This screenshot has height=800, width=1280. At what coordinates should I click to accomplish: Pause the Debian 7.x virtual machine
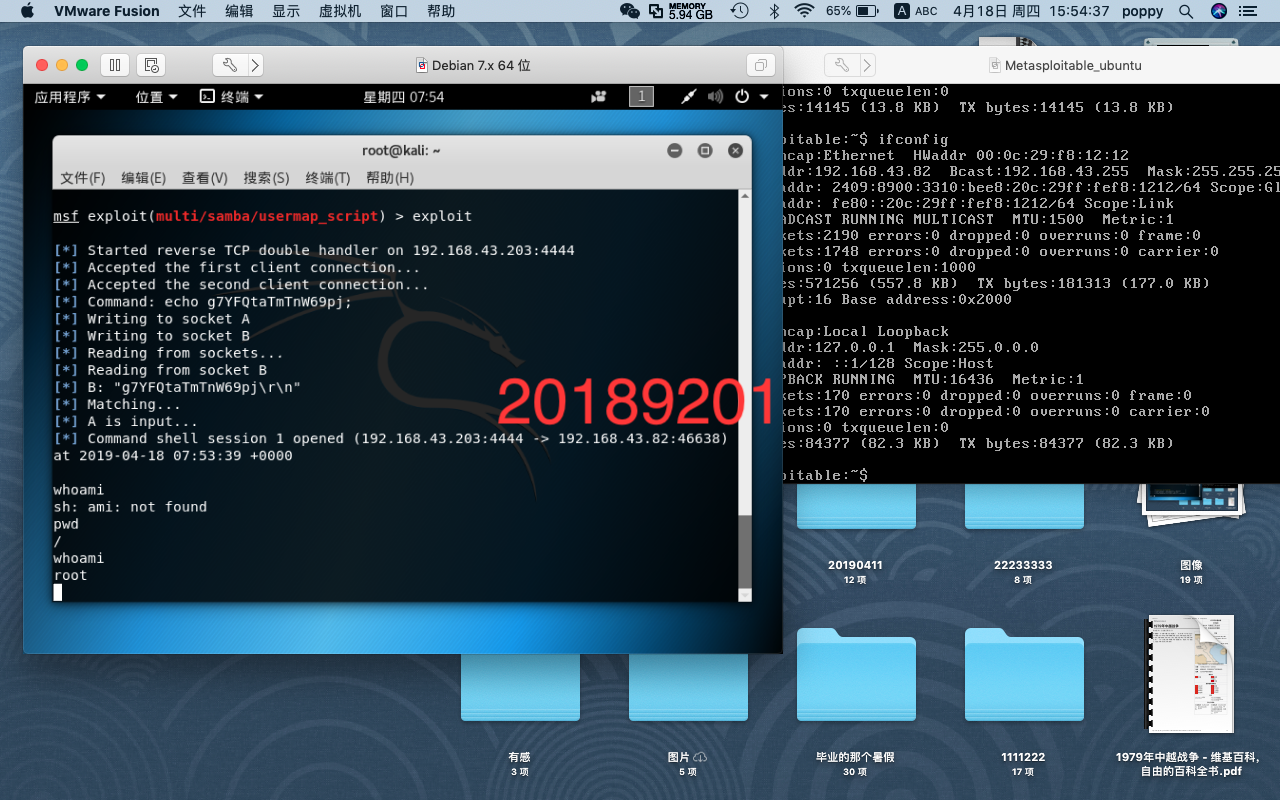pos(115,65)
